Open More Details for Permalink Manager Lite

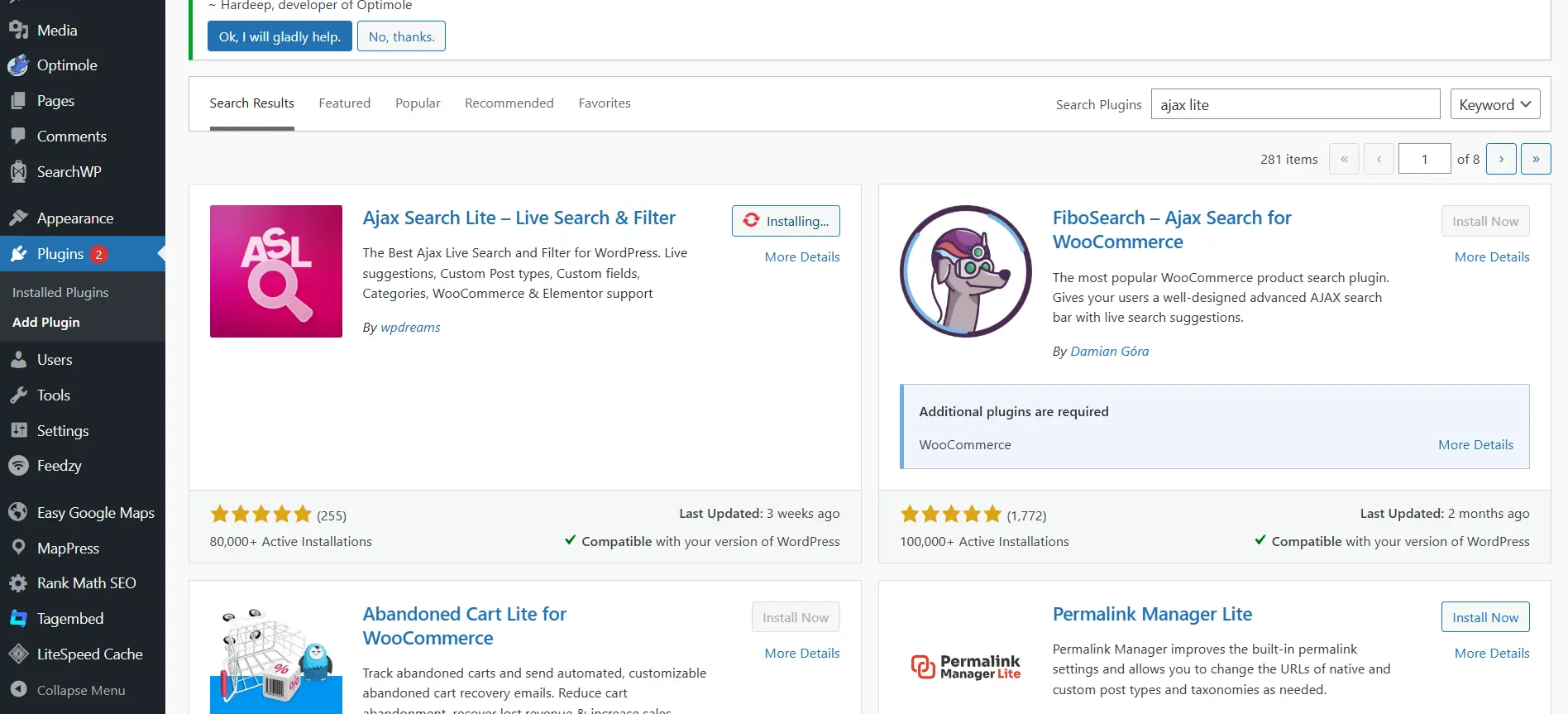pos(1492,653)
